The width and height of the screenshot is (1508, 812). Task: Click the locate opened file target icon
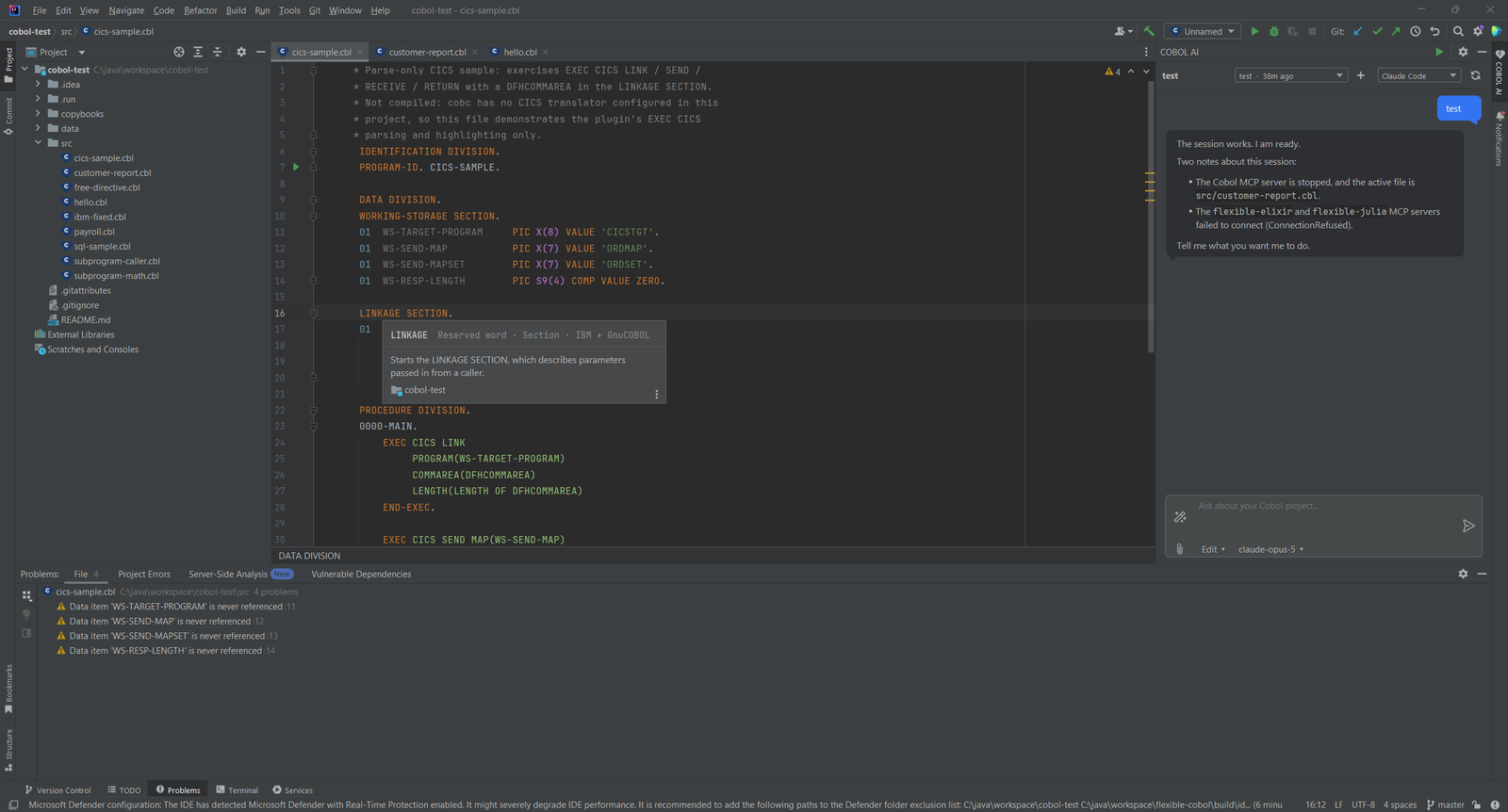click(x=179, y=52)
